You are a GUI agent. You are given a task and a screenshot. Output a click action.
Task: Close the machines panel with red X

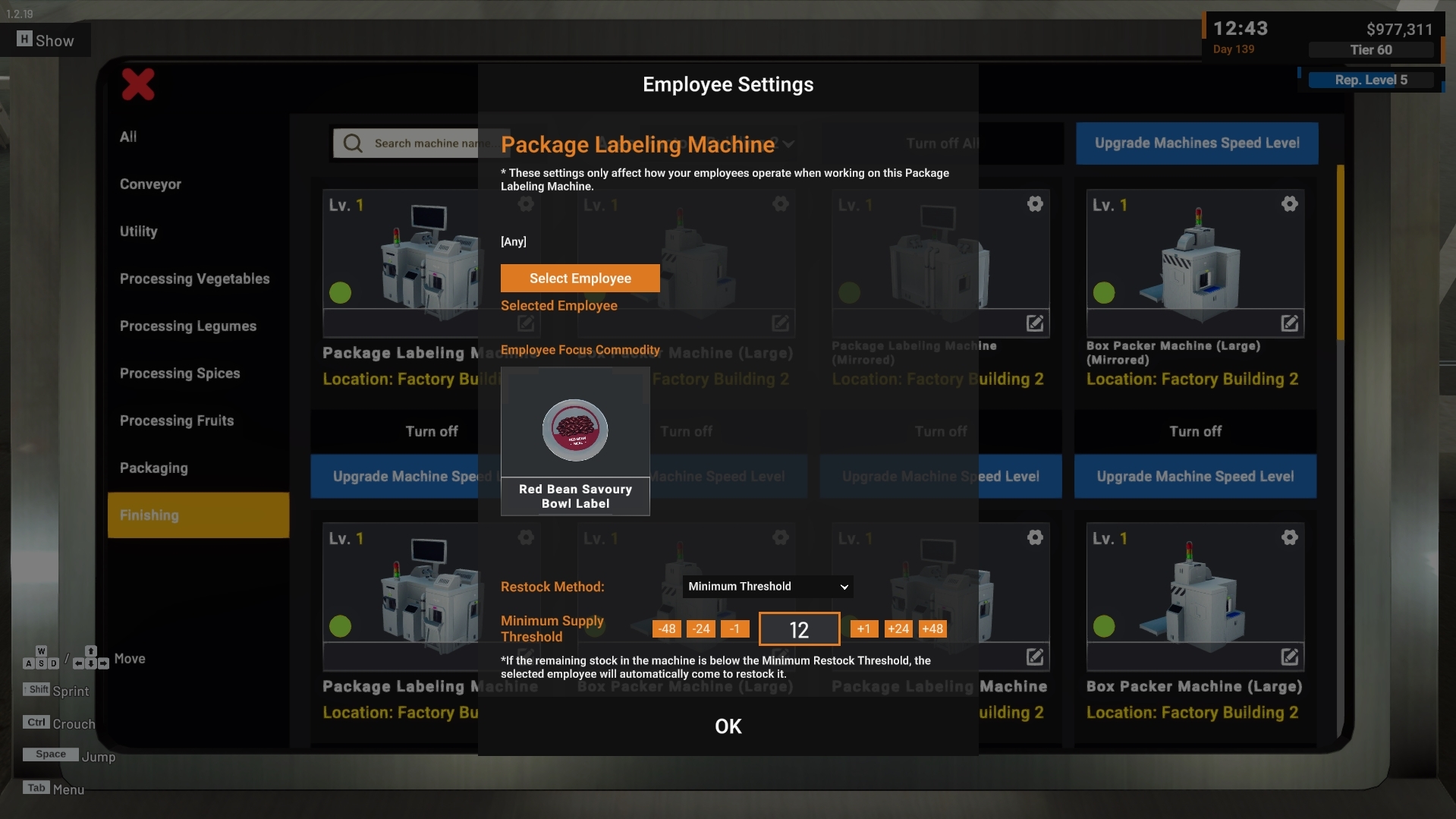point(138,84)
